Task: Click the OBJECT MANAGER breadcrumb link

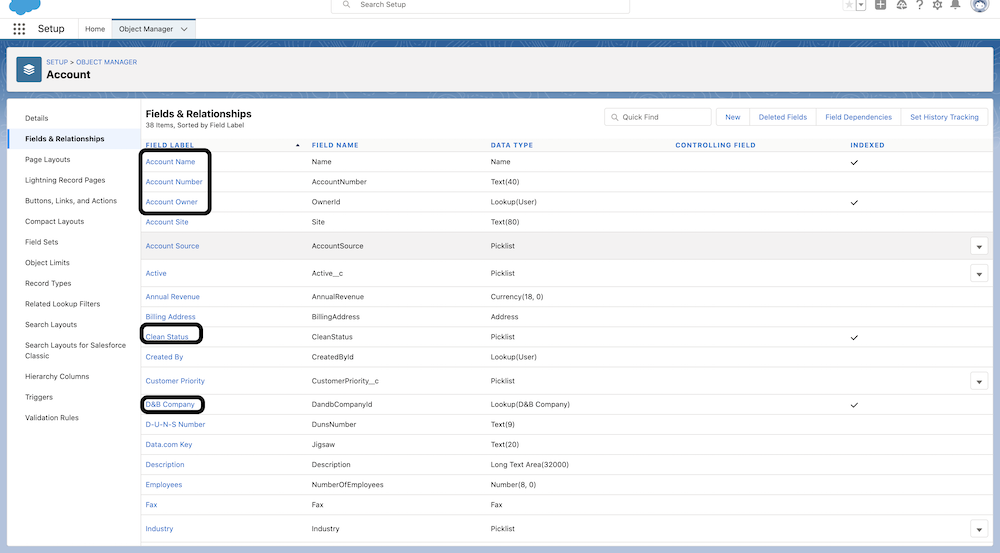Action: pyautogui.click(x=107, y=62)
